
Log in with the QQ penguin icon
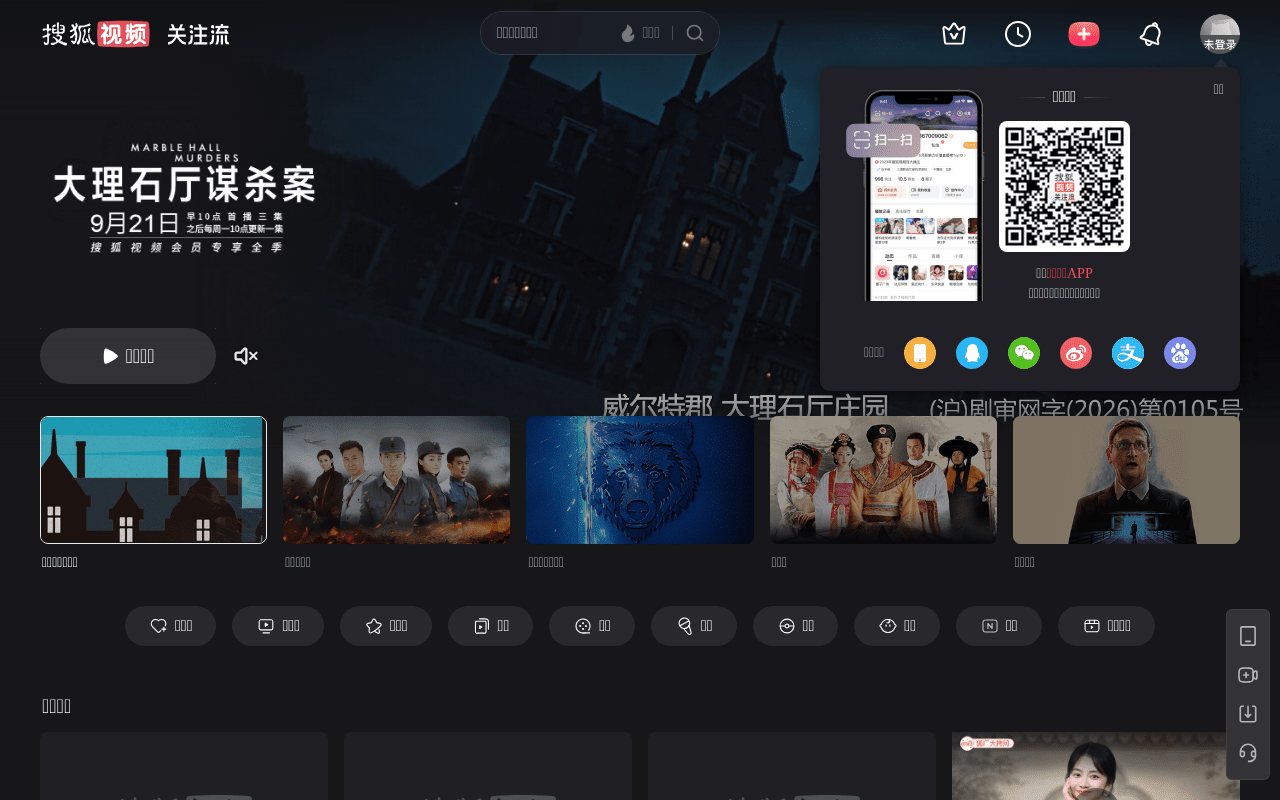click(x=972, y=353)
